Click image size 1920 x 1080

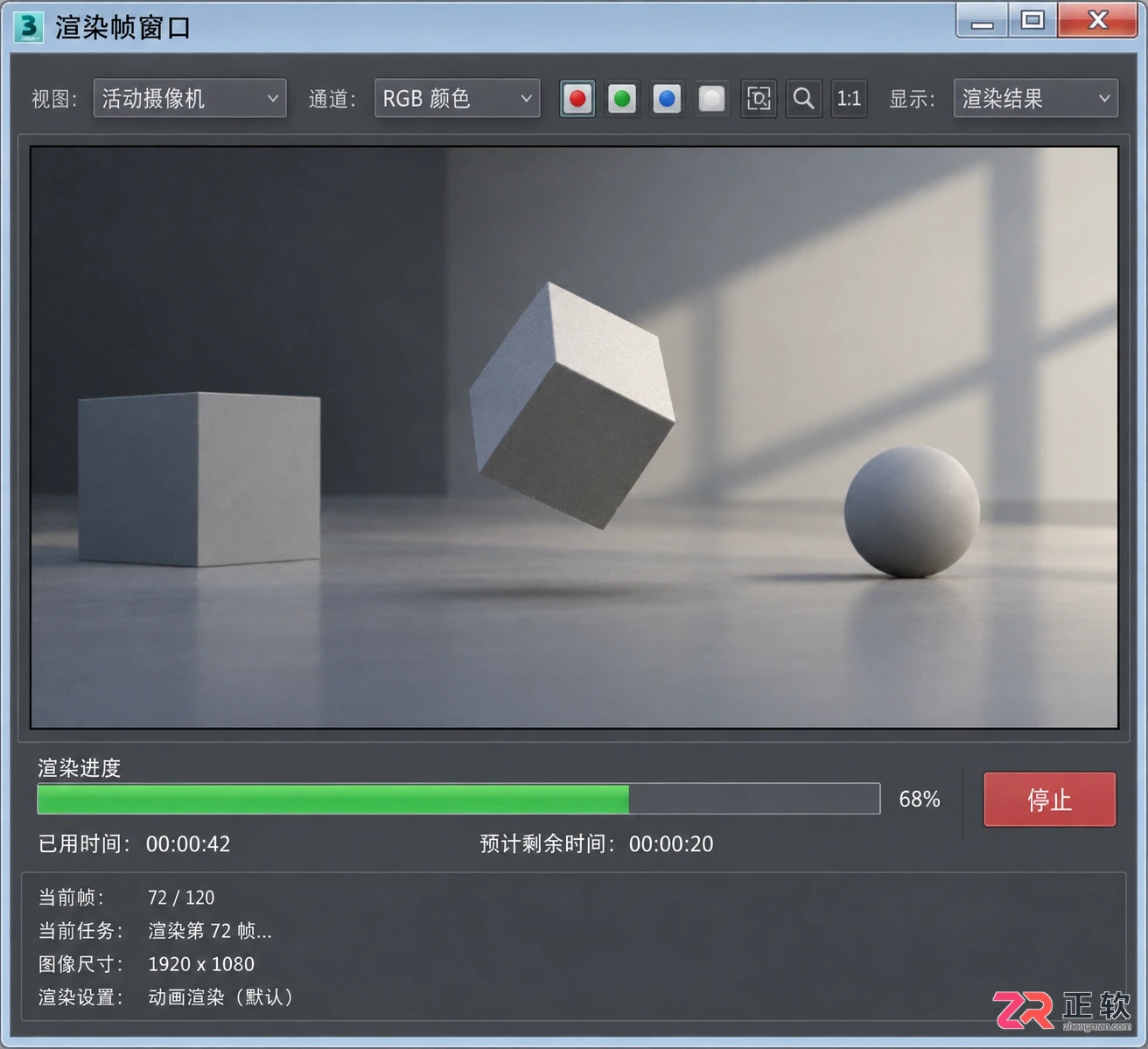tap(201, 964)
